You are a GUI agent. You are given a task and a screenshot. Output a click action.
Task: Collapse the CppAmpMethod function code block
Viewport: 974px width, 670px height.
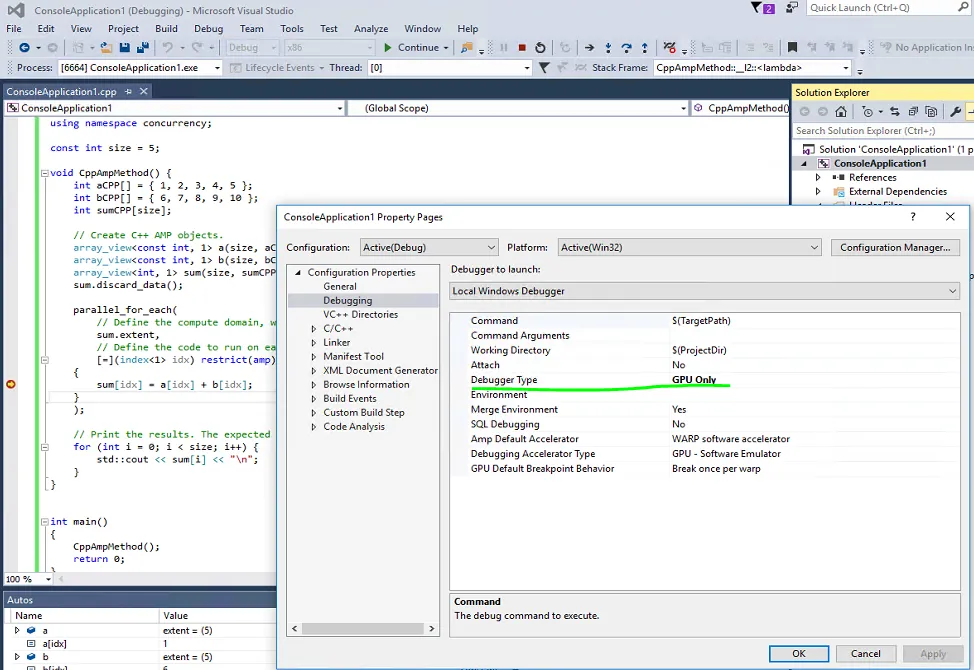44,173
